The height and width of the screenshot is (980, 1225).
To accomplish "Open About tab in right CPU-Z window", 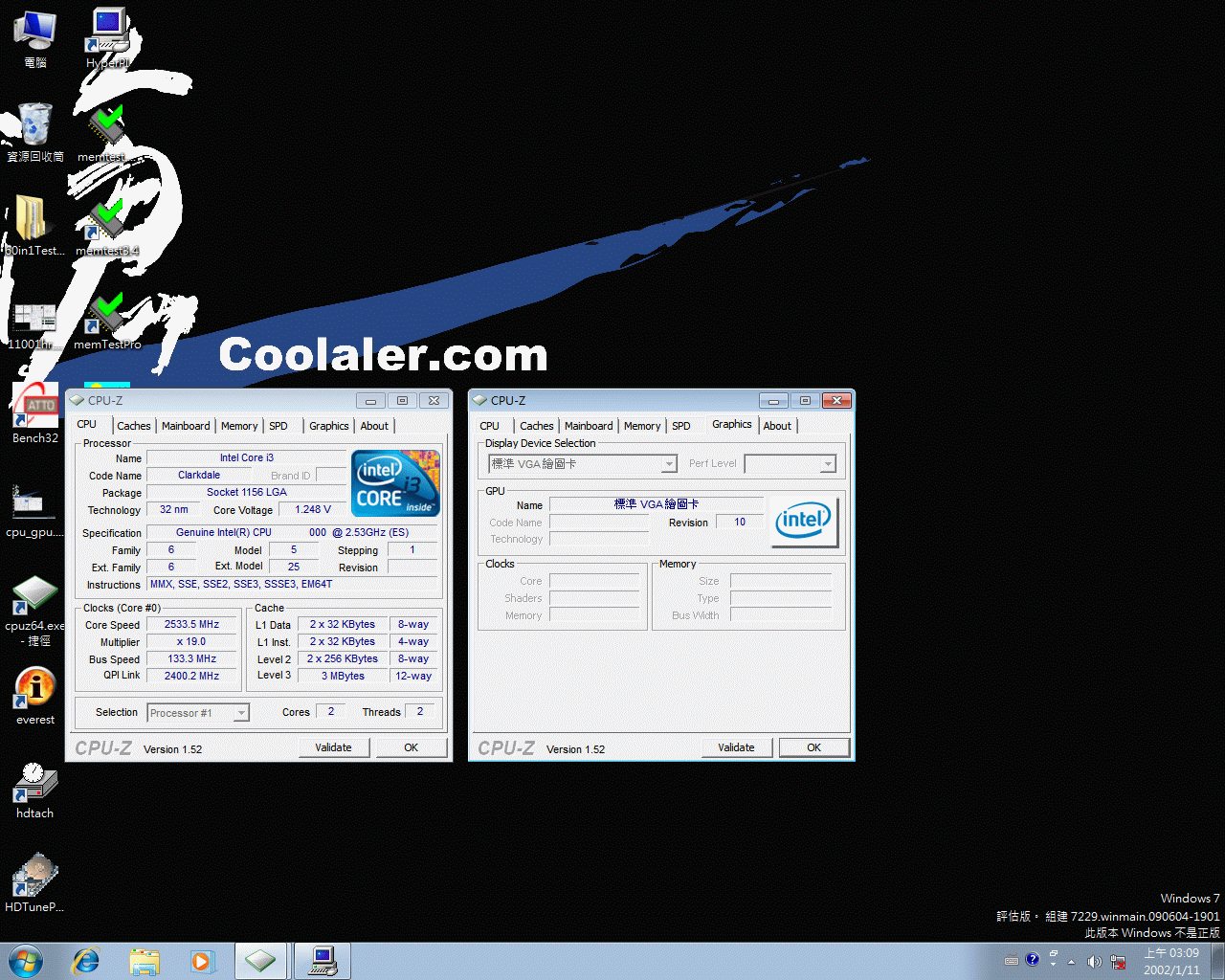I will 777,426.
